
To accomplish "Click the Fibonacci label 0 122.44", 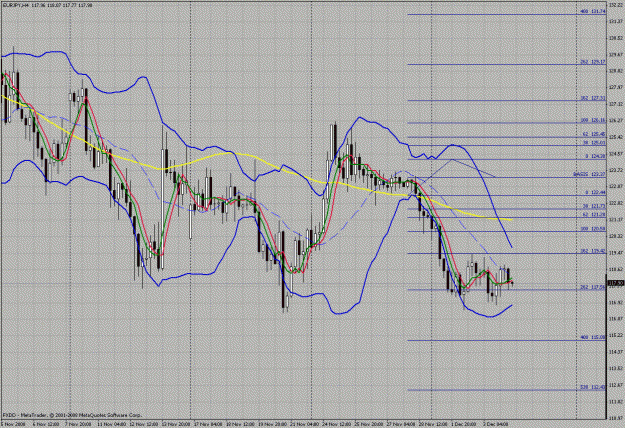I will pyautogui.click(x=596, y=192).
